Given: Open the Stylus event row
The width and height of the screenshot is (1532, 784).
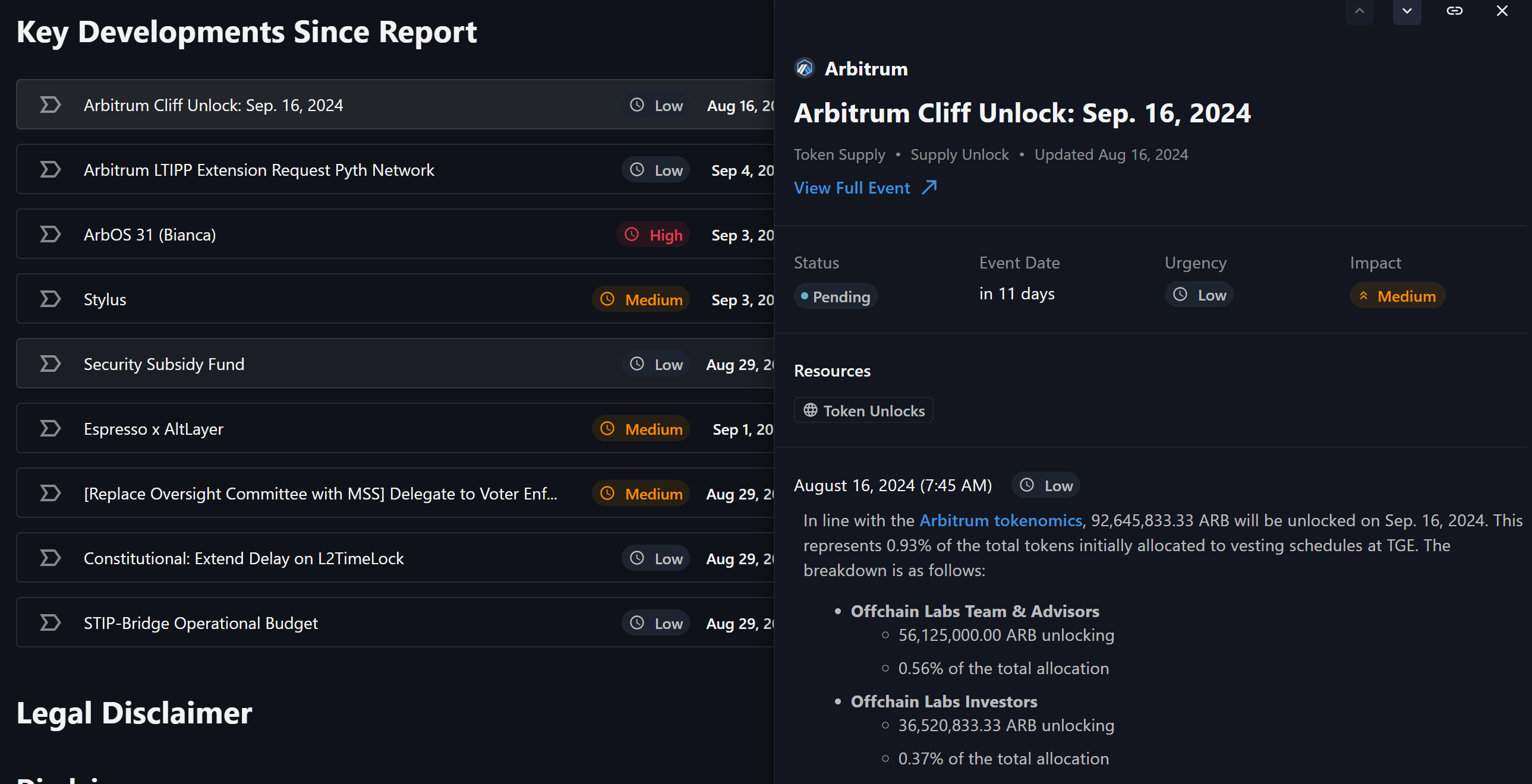Looking at the screenshot, I should (x=395, y=299).
